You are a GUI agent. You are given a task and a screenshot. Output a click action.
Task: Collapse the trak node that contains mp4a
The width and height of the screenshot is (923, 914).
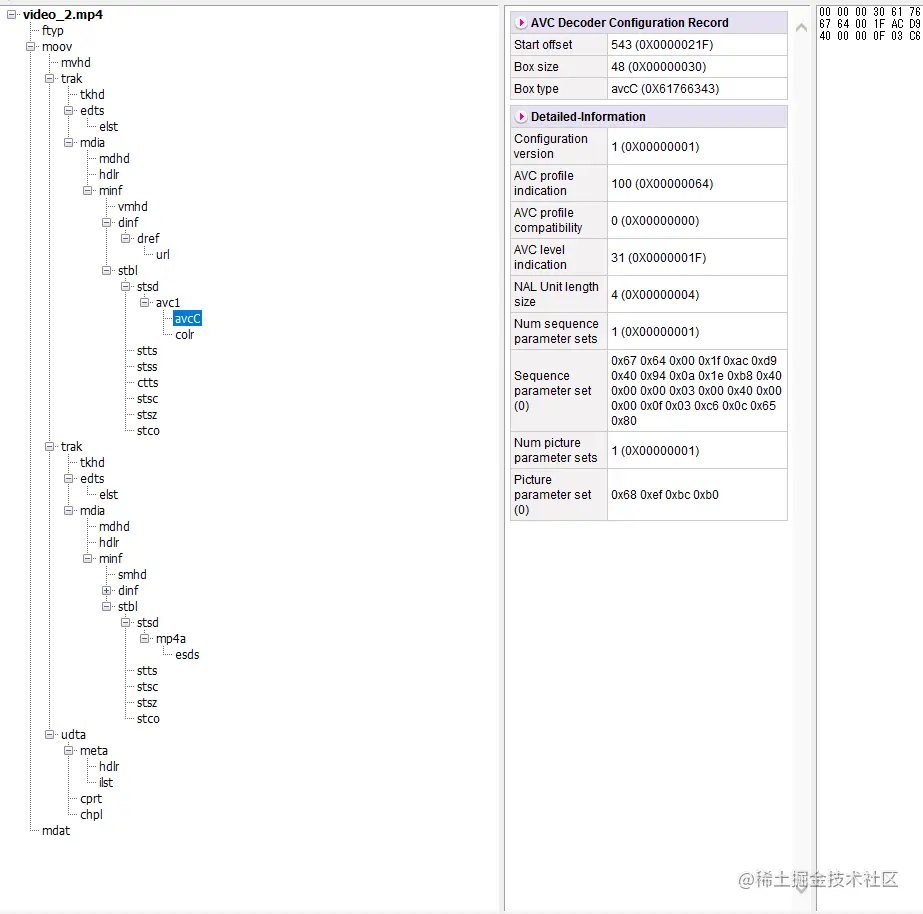click(49, 447)
